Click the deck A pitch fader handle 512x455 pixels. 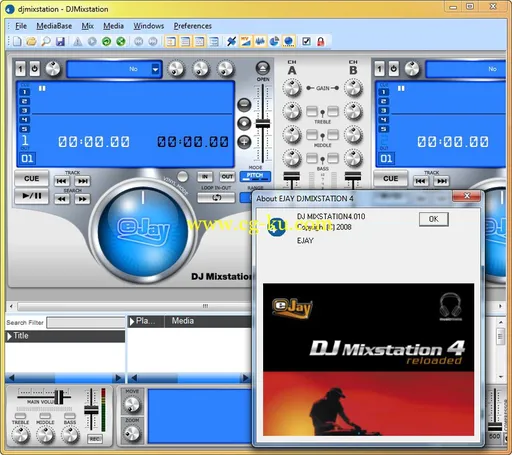click(x=263, y=123)
